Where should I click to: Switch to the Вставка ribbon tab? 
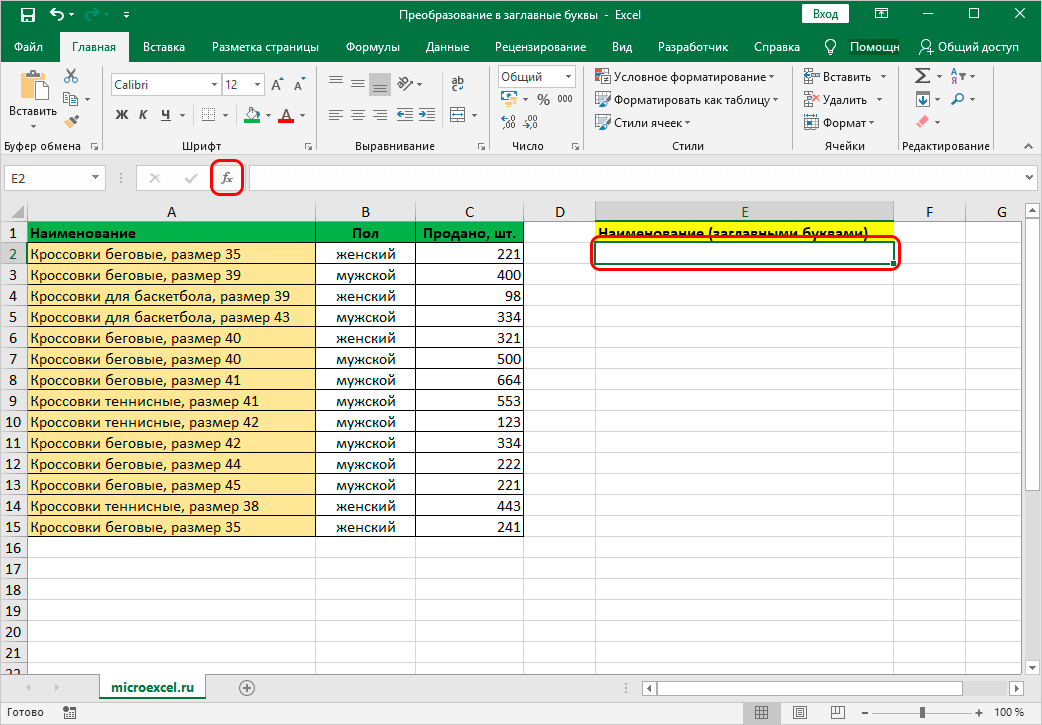click(164, 47)
